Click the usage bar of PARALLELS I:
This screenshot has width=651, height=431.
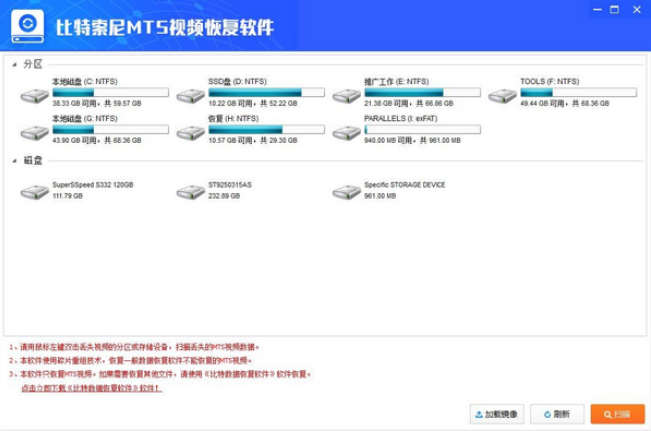click(x=422, y=130)
